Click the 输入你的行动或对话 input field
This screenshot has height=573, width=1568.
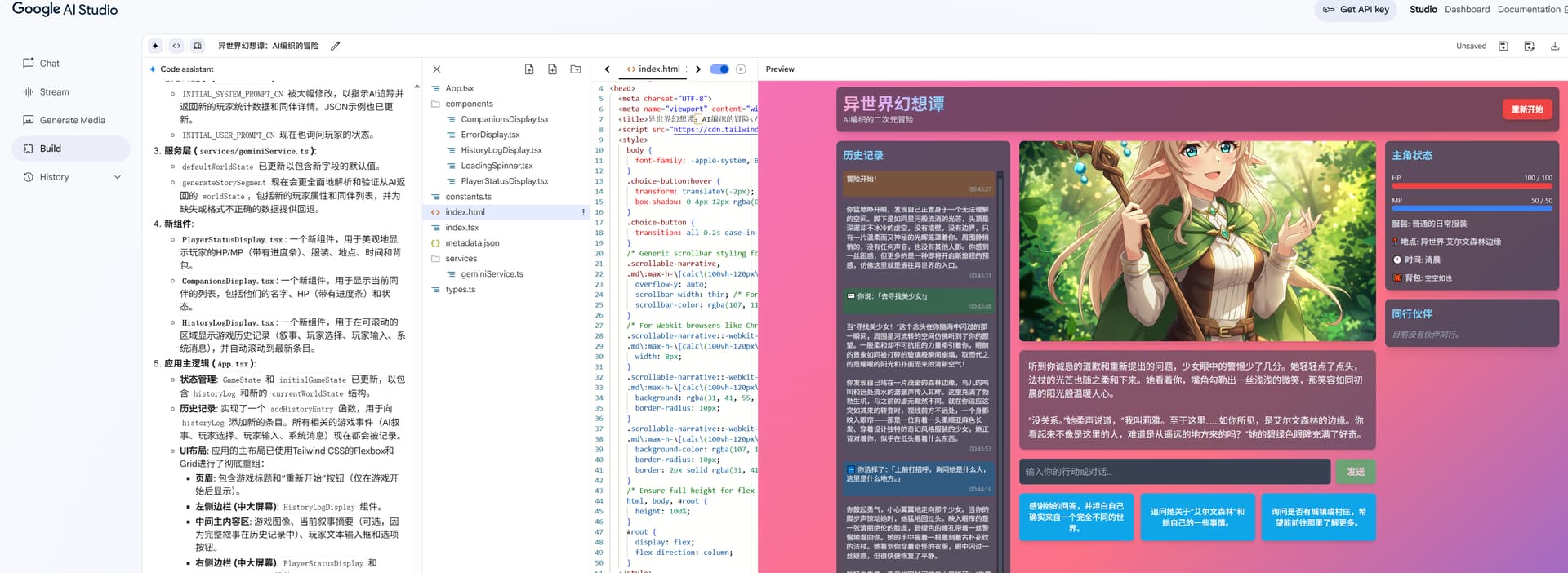point(1174,472)
